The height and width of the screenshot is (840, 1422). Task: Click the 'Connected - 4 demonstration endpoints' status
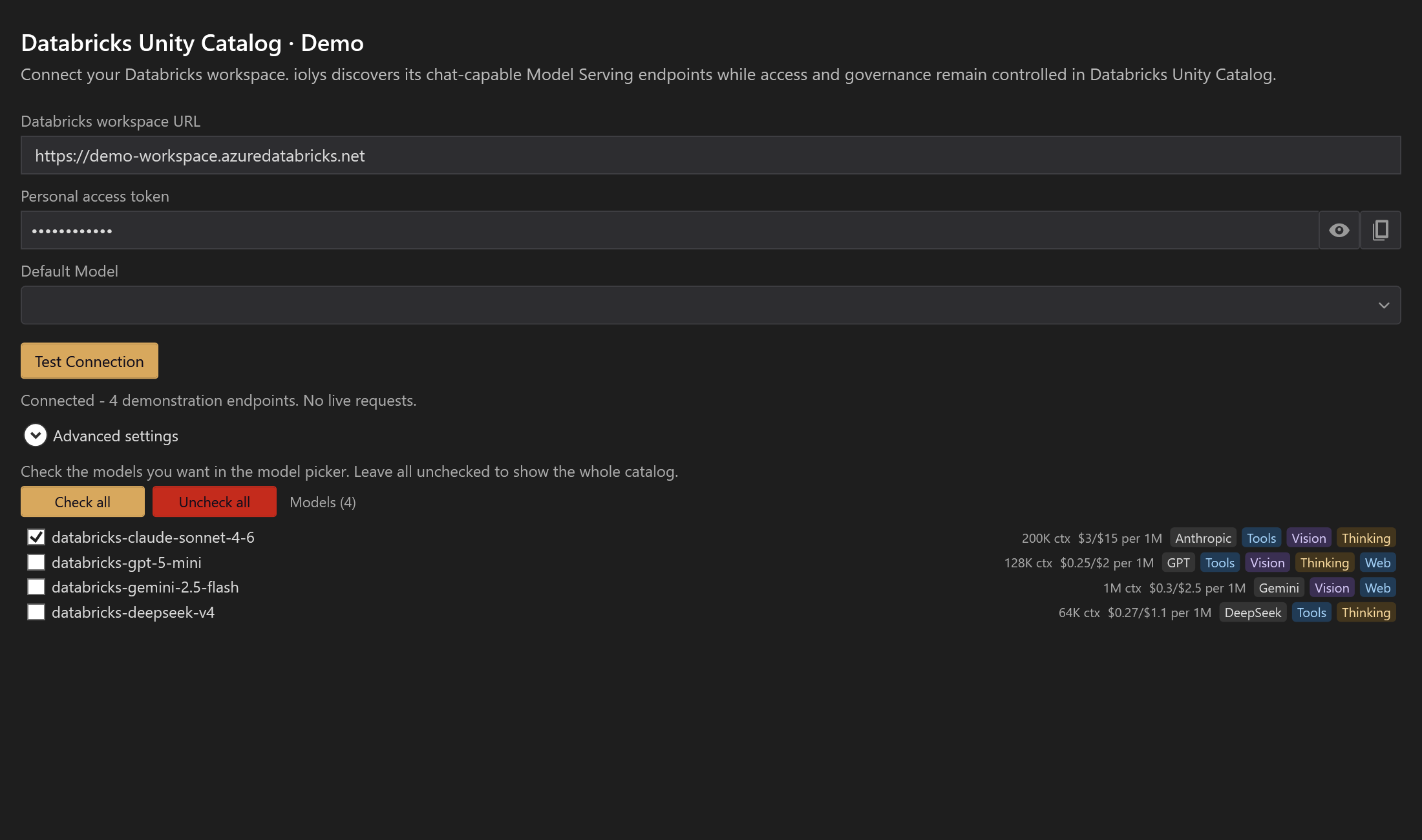click(218, 401)
